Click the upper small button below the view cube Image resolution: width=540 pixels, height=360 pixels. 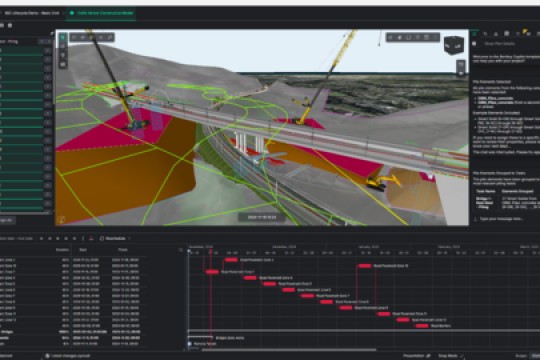pos(461,64)
